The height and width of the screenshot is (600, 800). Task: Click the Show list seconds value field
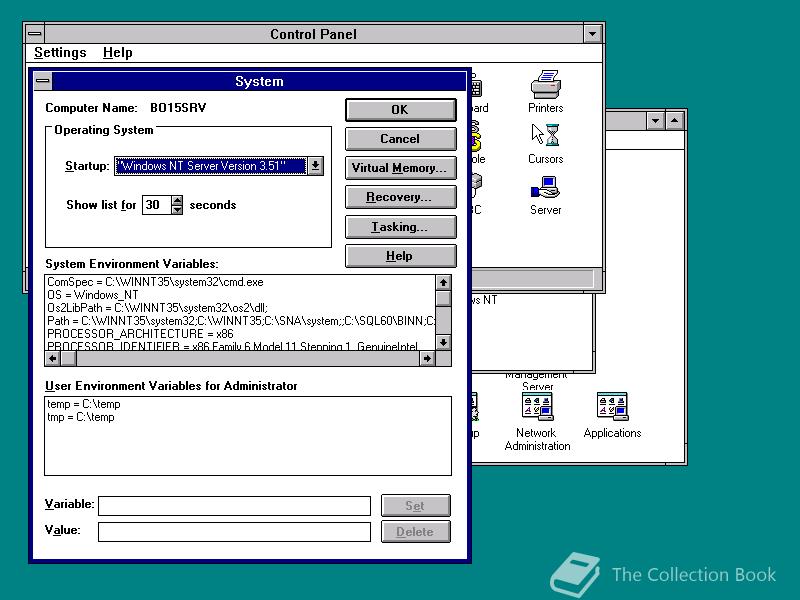(157, 205)
